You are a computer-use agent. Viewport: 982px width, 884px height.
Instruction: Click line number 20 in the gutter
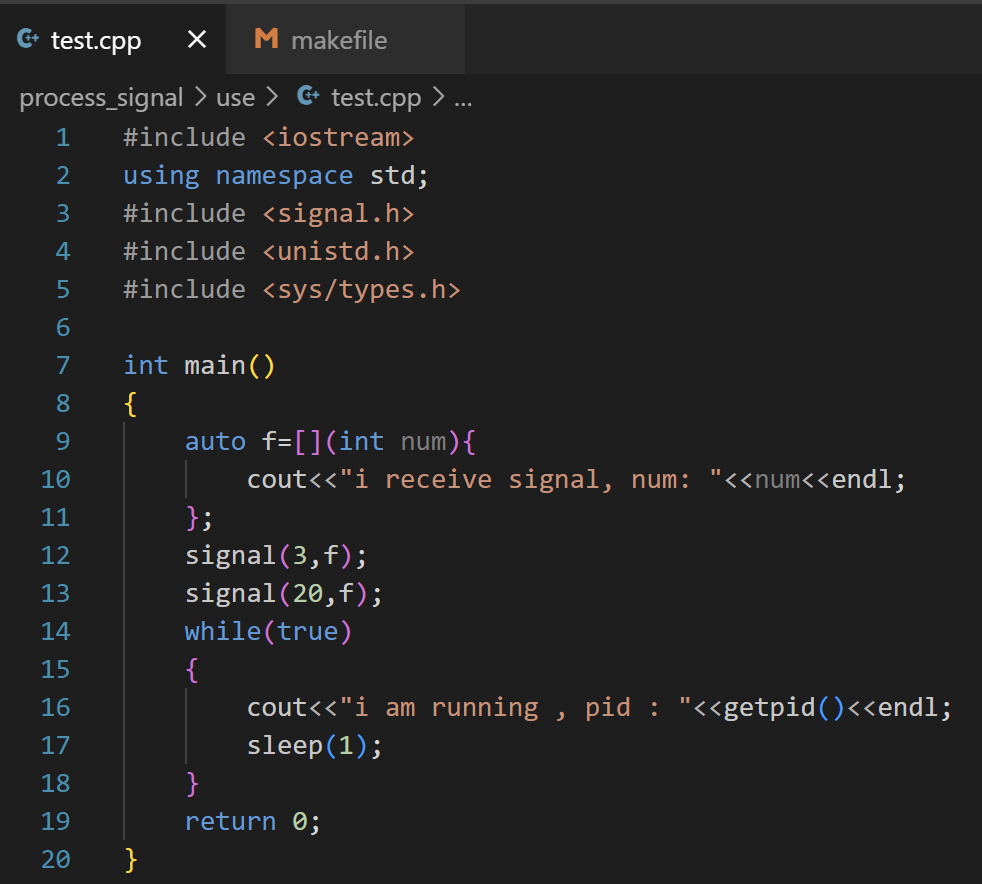tap(56, 860)
